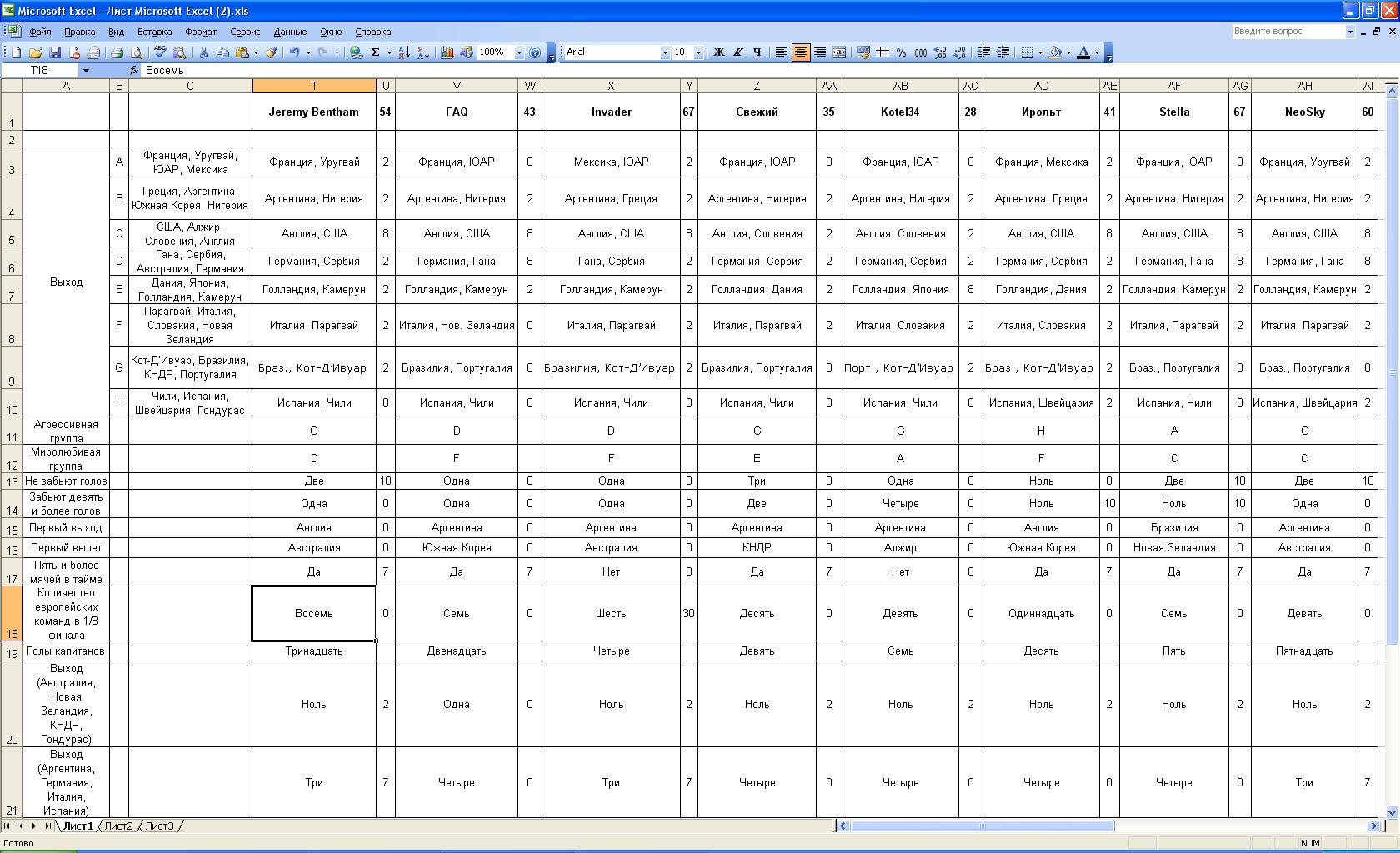
Task: Click the fill color paint bucket
Action: (1055, 52)
